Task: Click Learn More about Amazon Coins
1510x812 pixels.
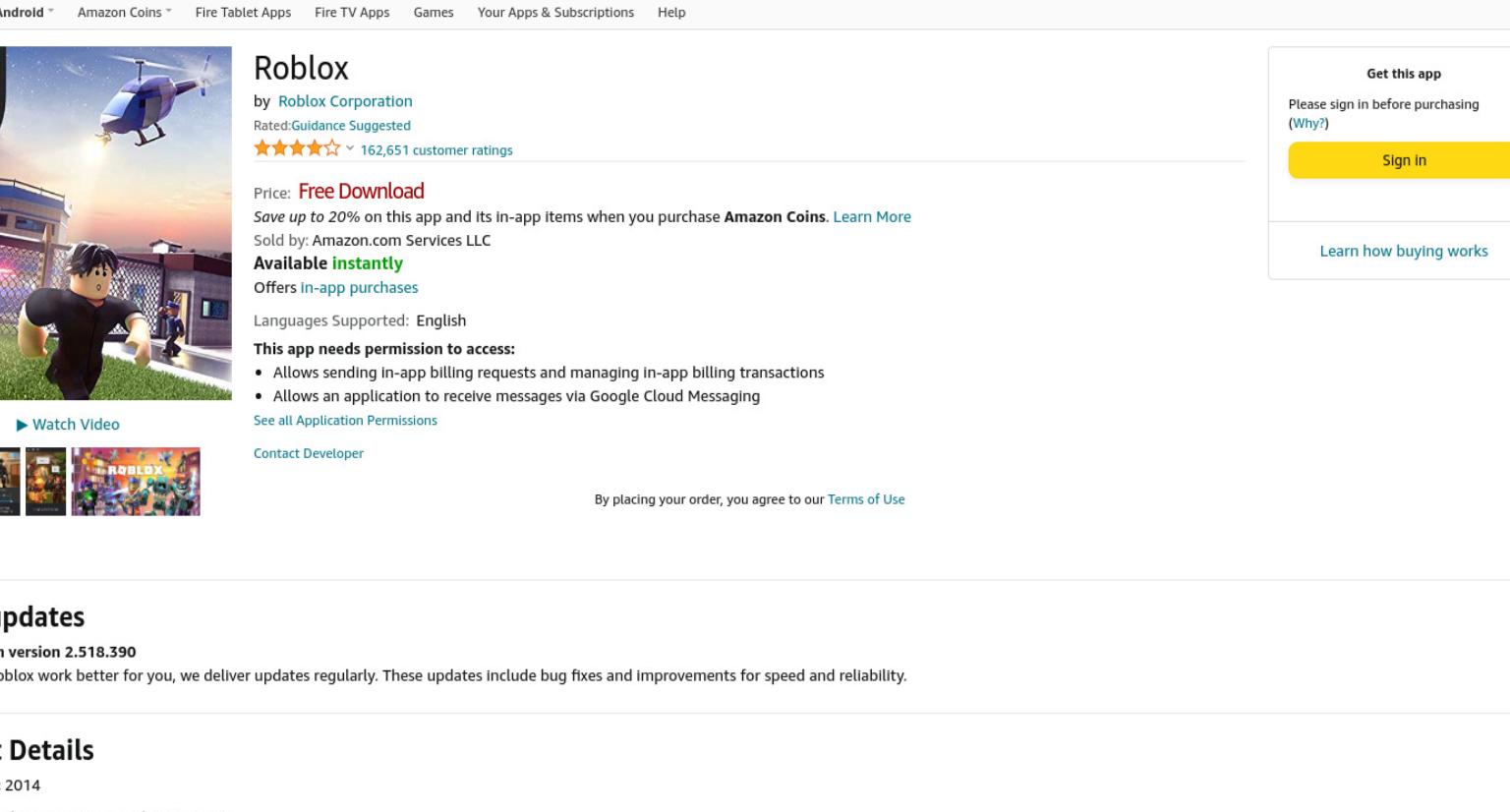Action: 872,216
